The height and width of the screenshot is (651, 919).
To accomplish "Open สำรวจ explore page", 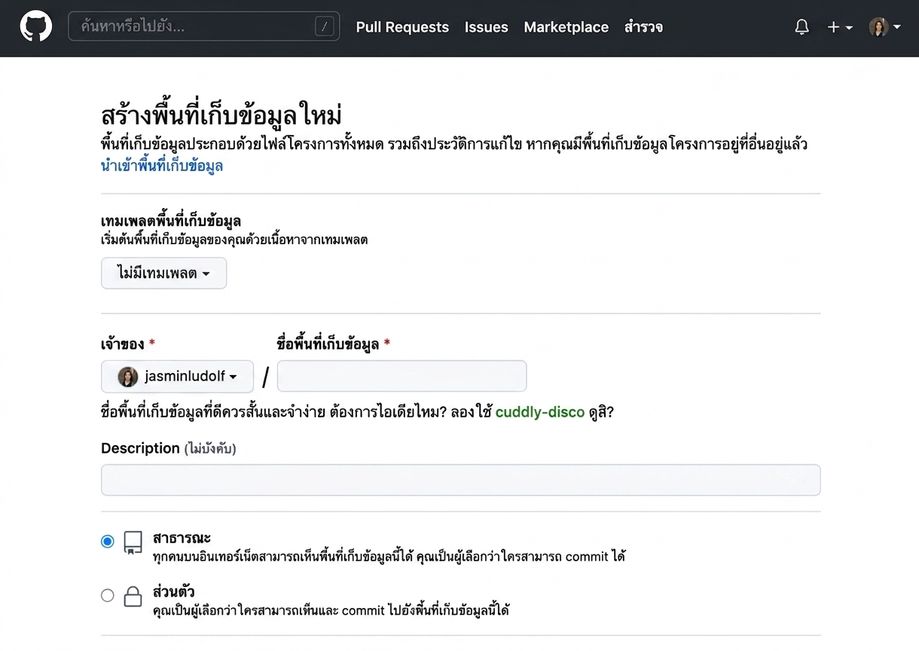I will click(x=644, y=27).
